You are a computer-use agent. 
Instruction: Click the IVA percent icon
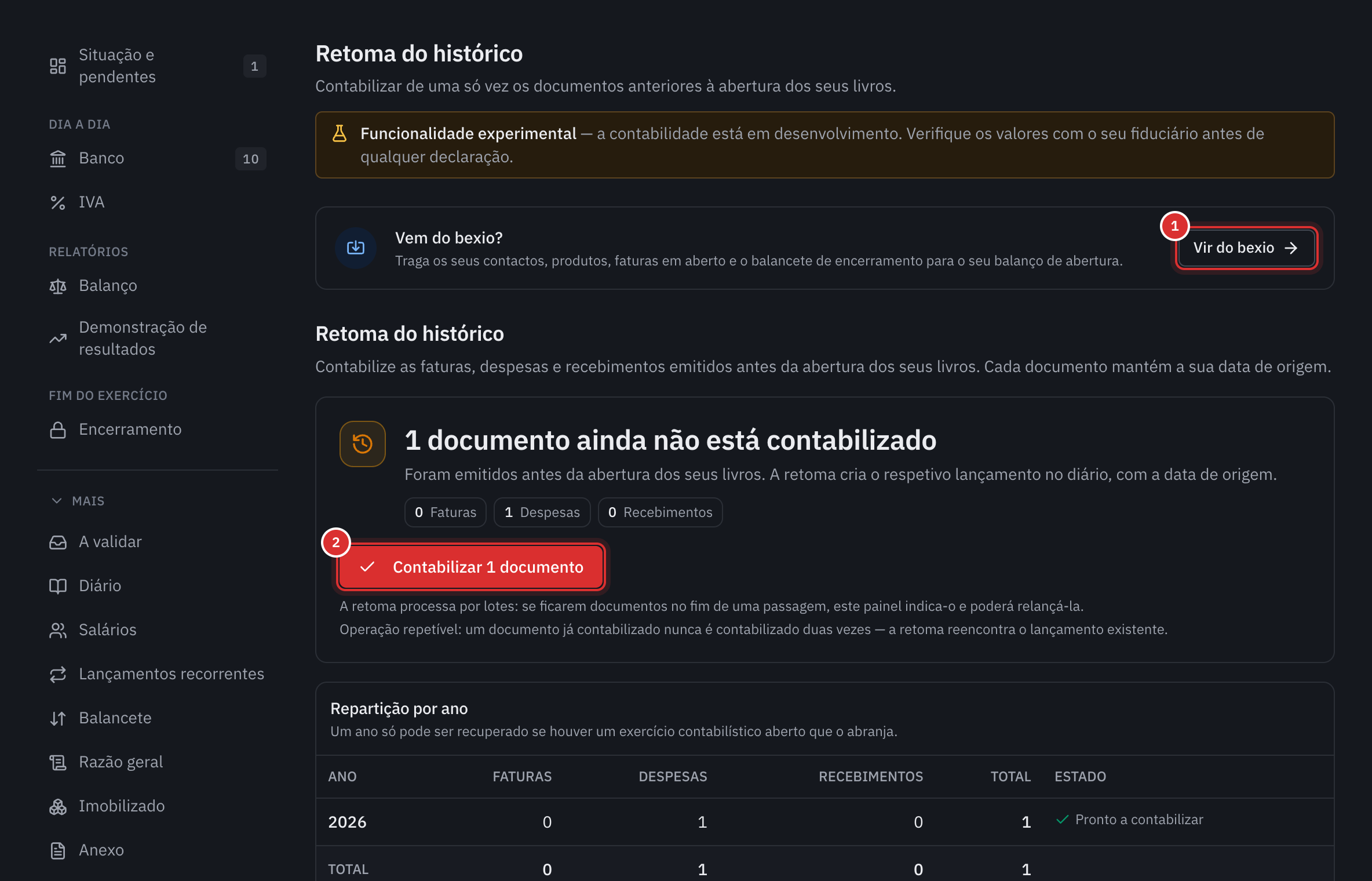pyautogui.click(x=58, y=202)
